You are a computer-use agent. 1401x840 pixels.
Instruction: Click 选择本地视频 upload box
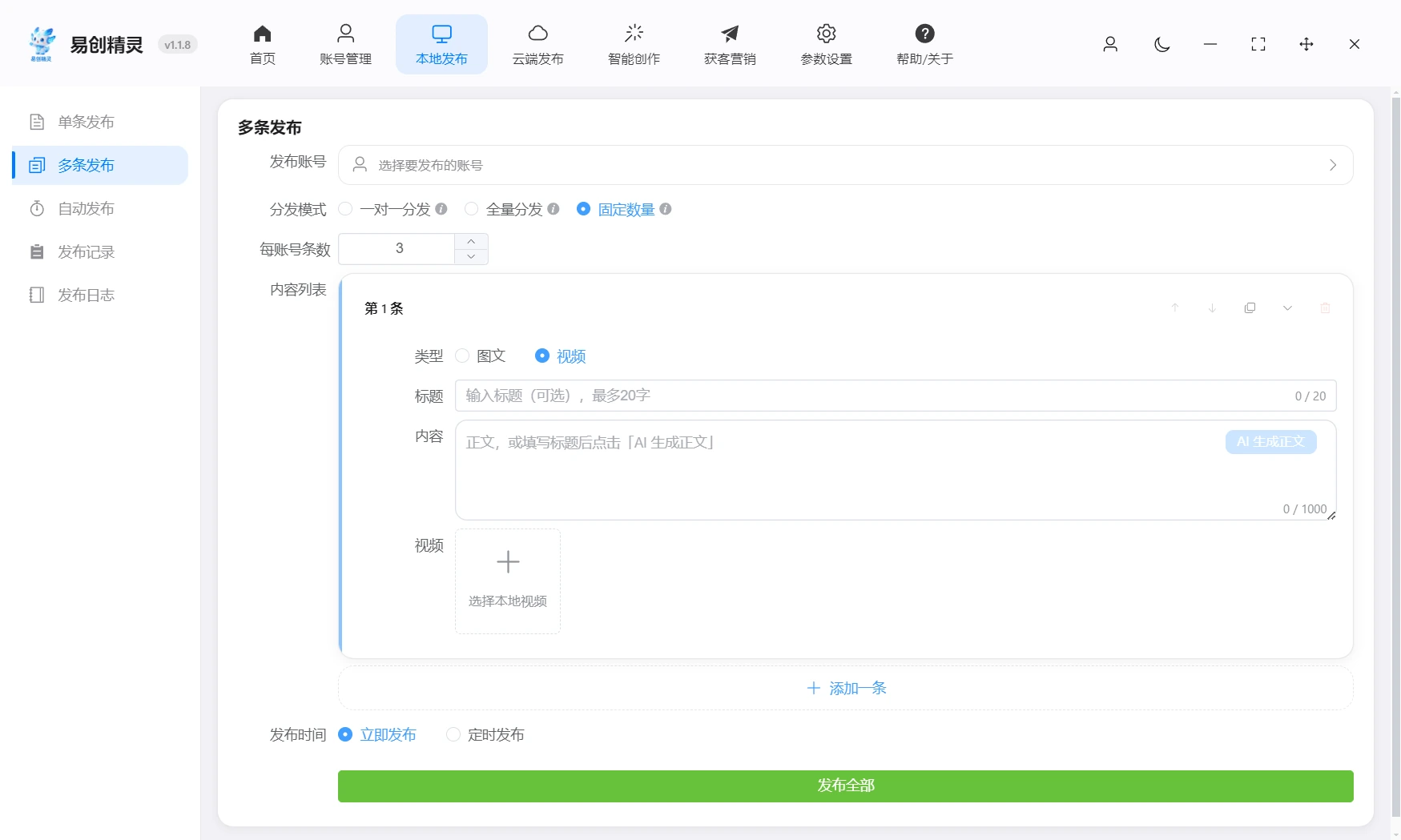pos(508,581)
